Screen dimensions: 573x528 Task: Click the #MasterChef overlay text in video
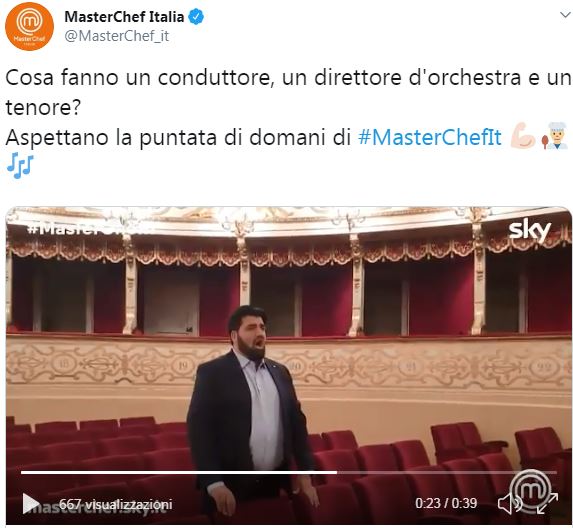click(x=88, y=229)
